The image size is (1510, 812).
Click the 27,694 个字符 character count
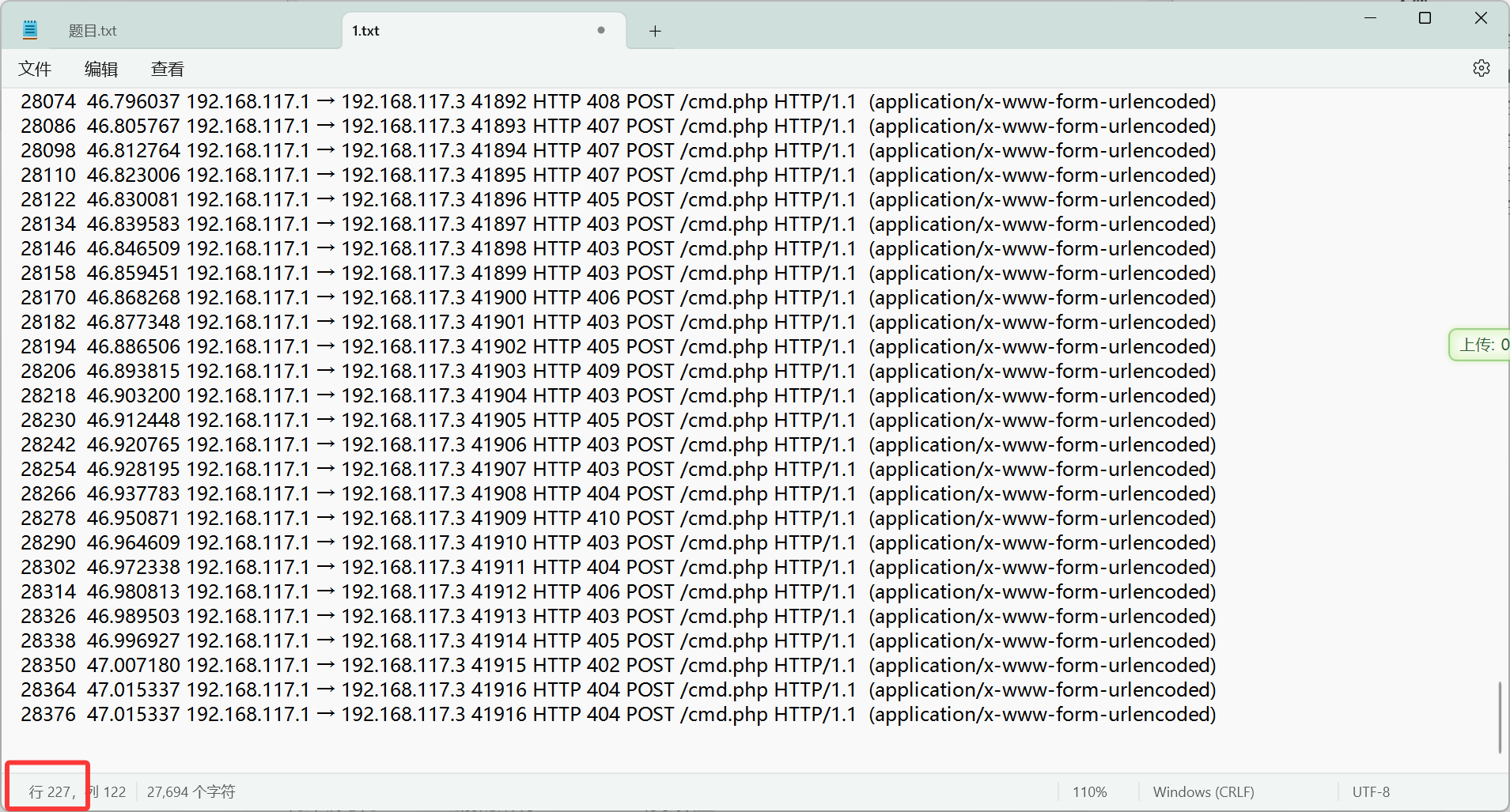point(191,791)
